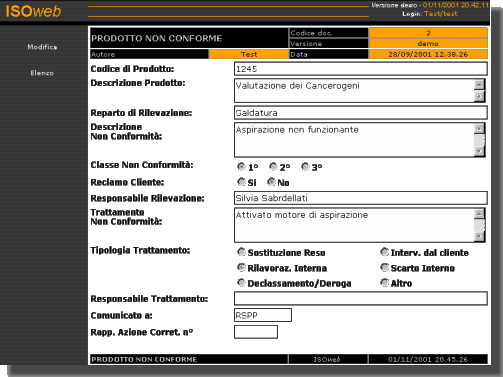Select Sostituzione Reso radio button

(x=241, y=252)
